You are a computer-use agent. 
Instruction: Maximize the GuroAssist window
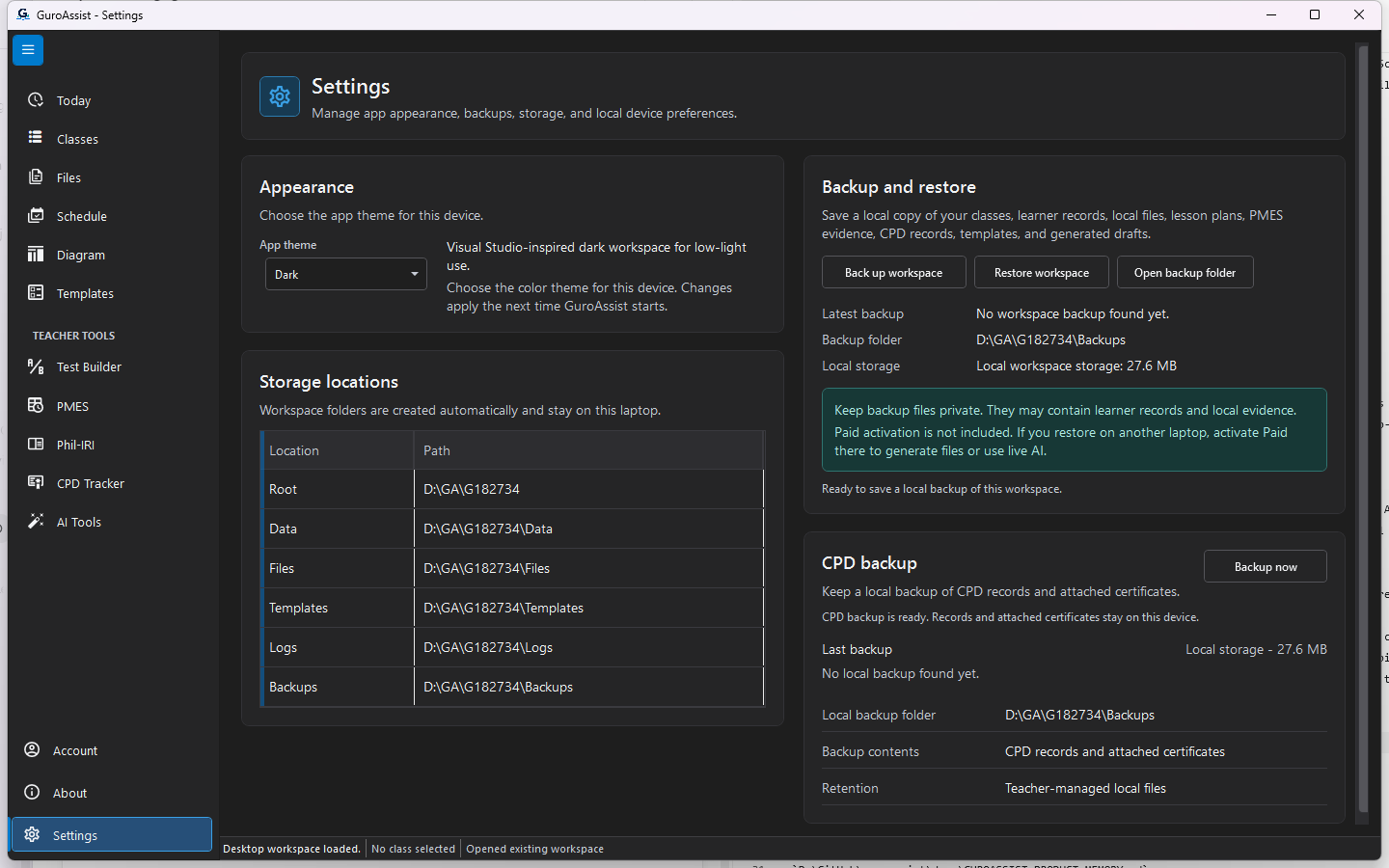coord(1315,14)
